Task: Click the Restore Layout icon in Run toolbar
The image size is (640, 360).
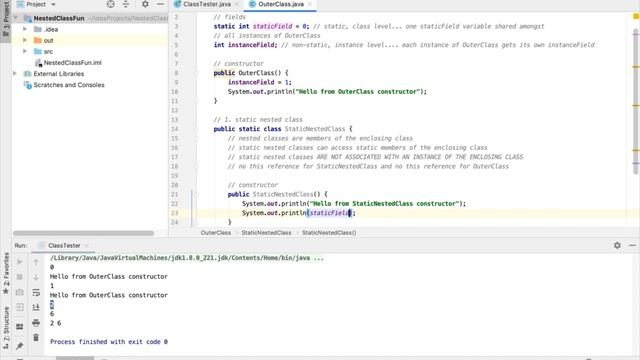Action: pyautogui.click(x=20, y=327)
